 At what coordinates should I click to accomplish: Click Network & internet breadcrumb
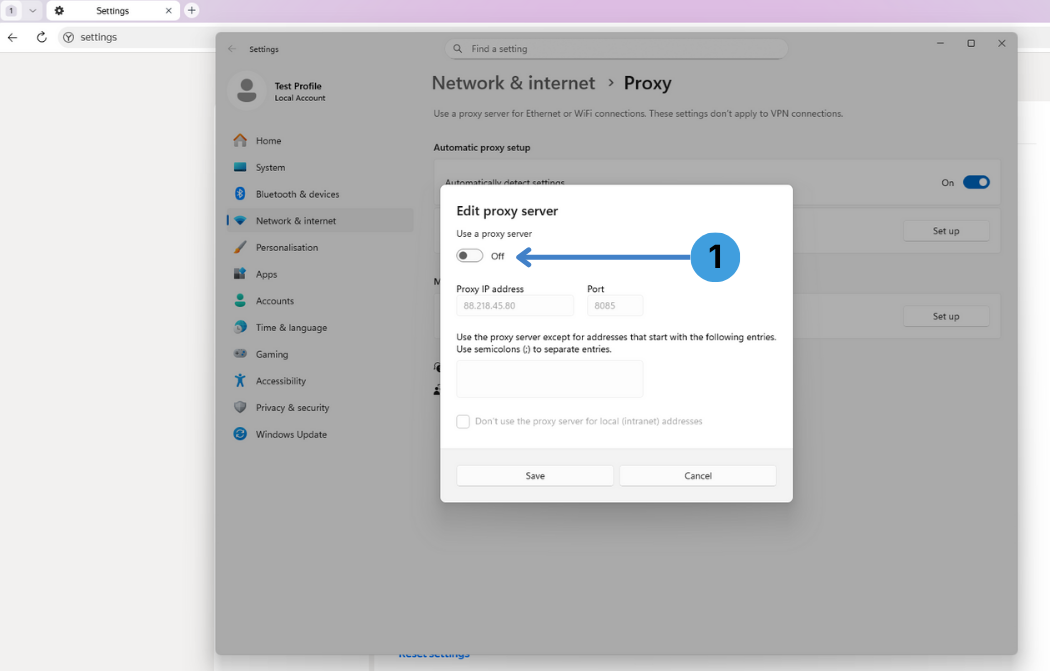(x=513, y=83)
